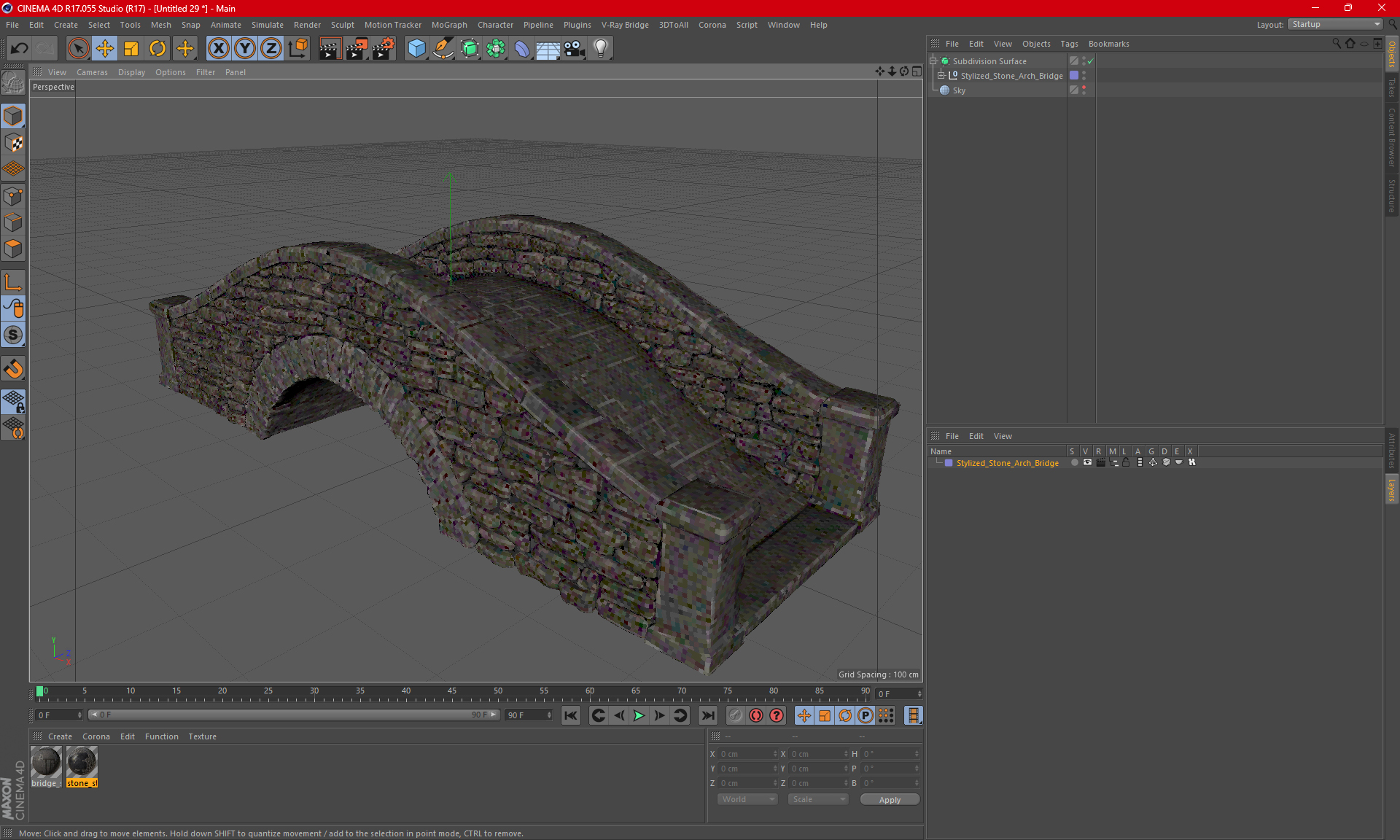
Task: Click the X position input field
Action: pyautogui.click(x=748, y=754)
